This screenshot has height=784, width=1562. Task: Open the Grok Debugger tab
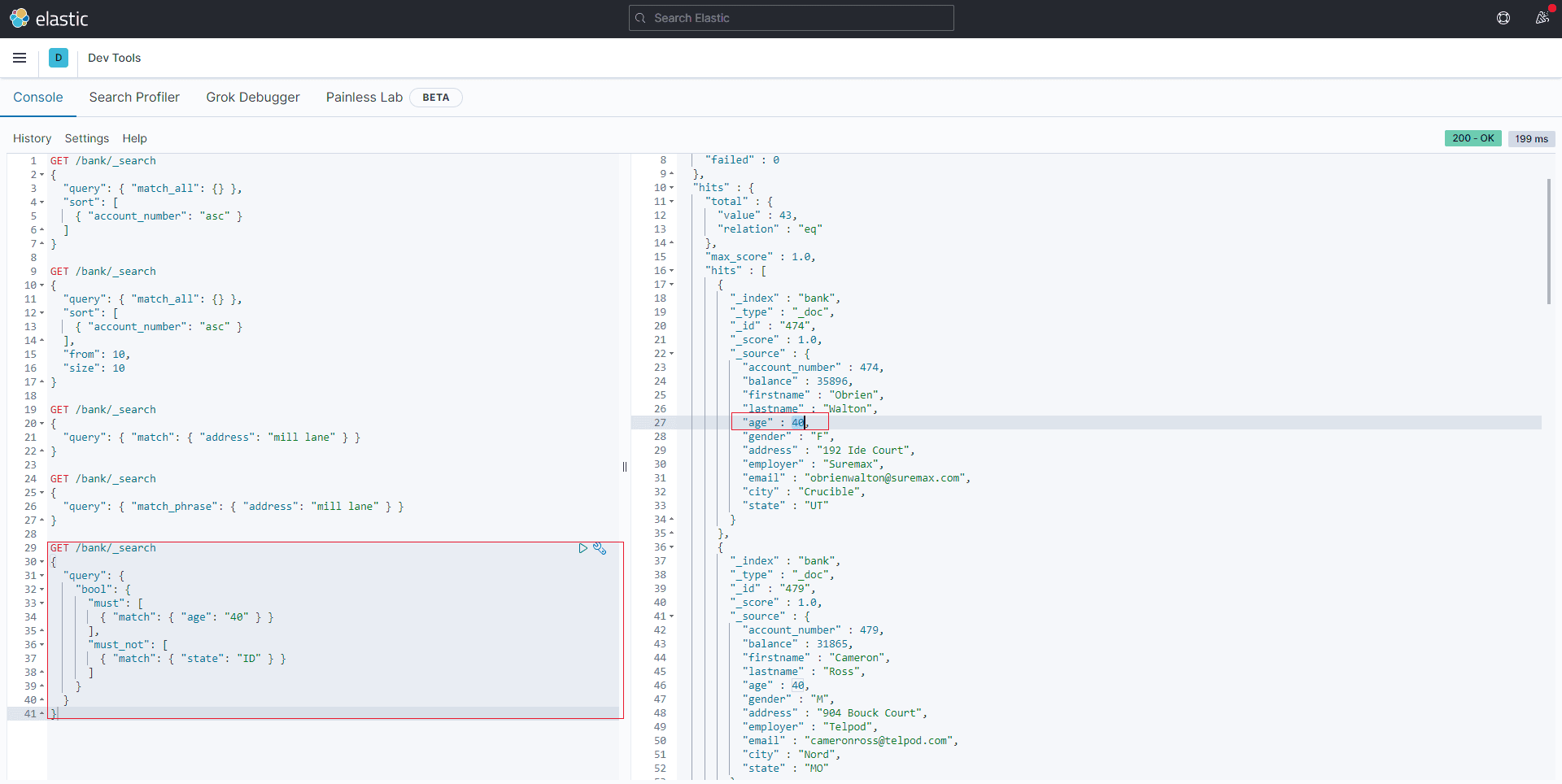coord(252,97)
